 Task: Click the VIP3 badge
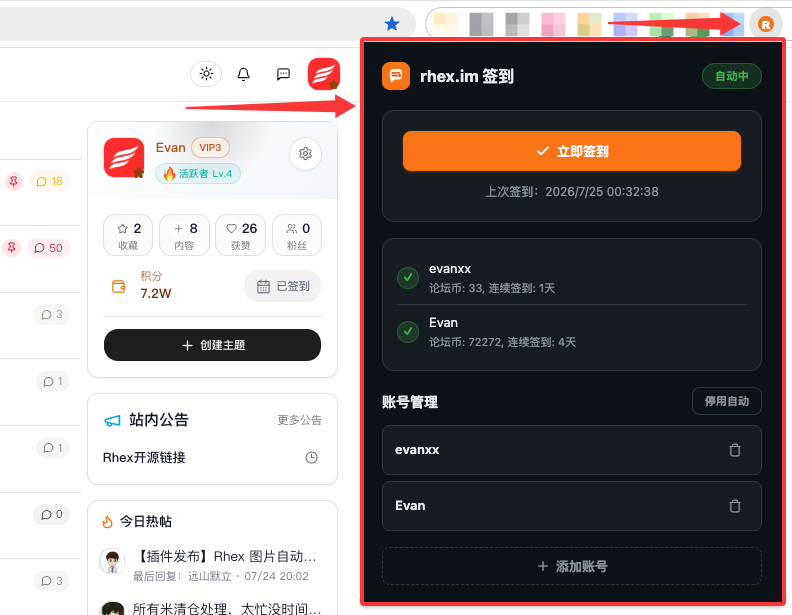point(210,147)
